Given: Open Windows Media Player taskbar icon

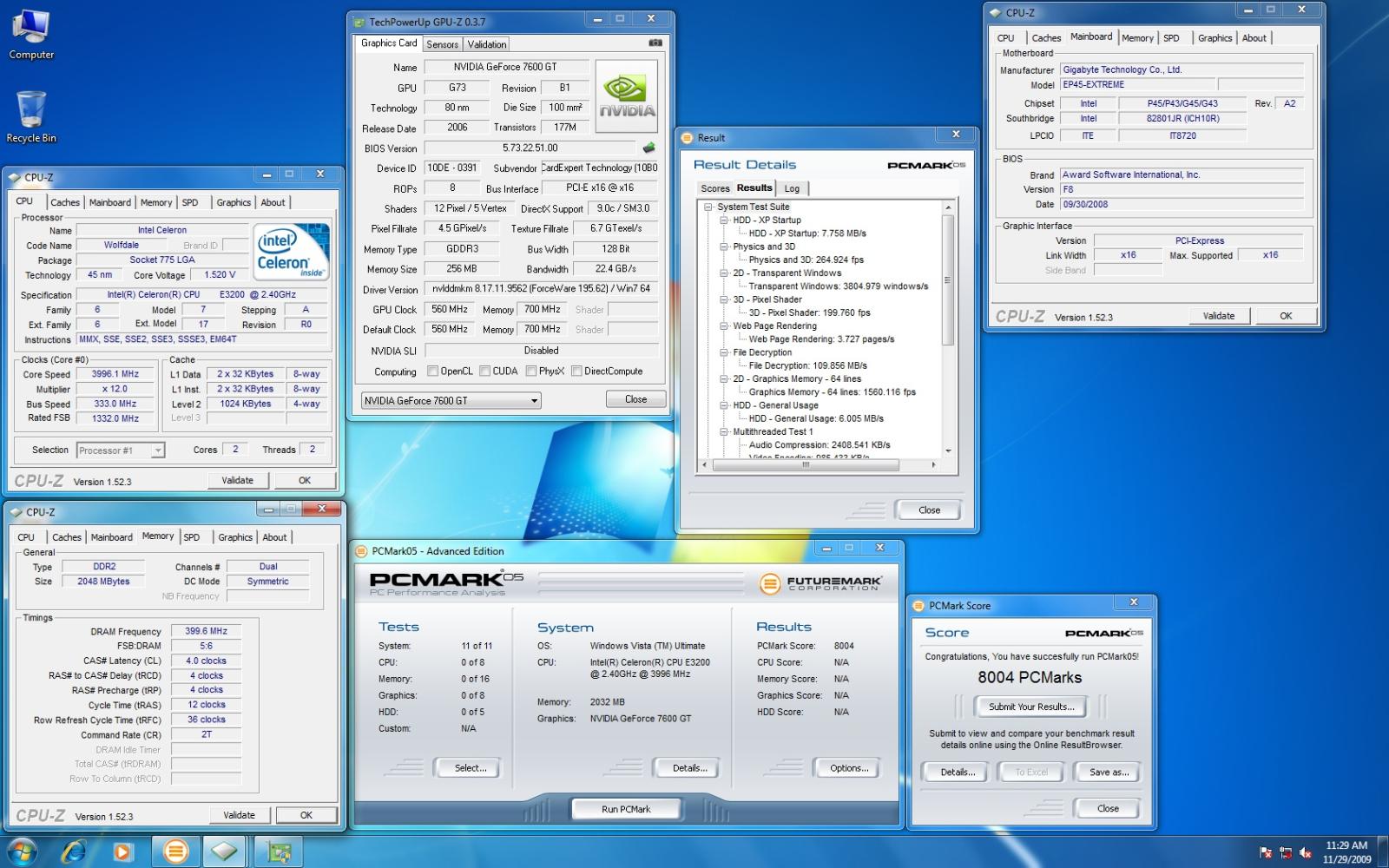Looking at the screenshot, I should (122, 852).
